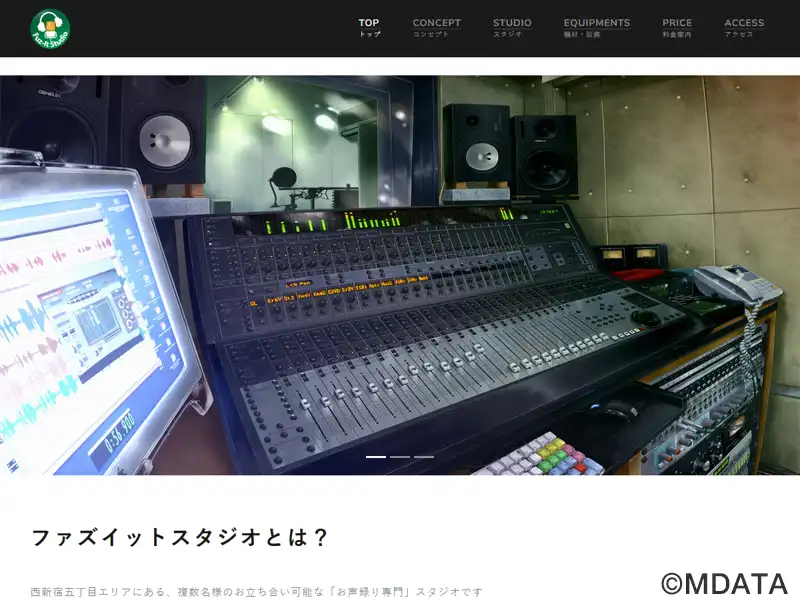Click the Fuz-it Studio headphone logo
Screen dimensions: 800x600
click(50, 28)
